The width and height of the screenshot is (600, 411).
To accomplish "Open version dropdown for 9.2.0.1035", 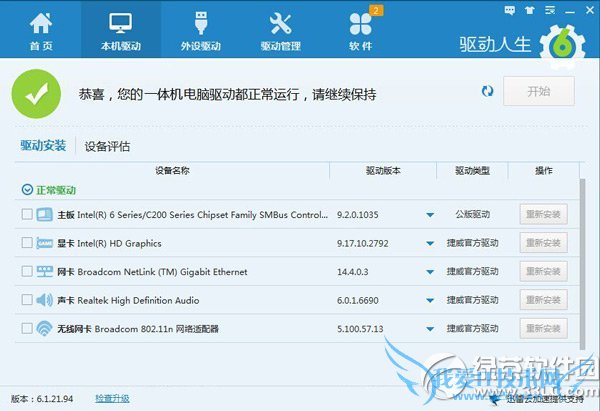I will pos(430,215).
